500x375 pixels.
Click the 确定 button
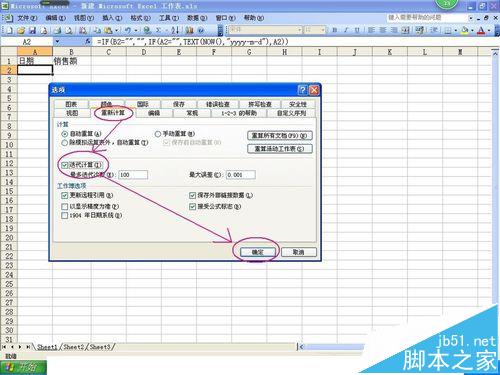258,252
